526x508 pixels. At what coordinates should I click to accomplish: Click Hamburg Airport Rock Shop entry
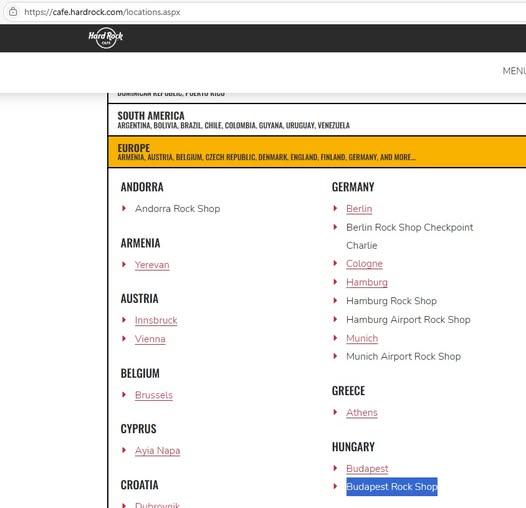(x=408, y=319)
